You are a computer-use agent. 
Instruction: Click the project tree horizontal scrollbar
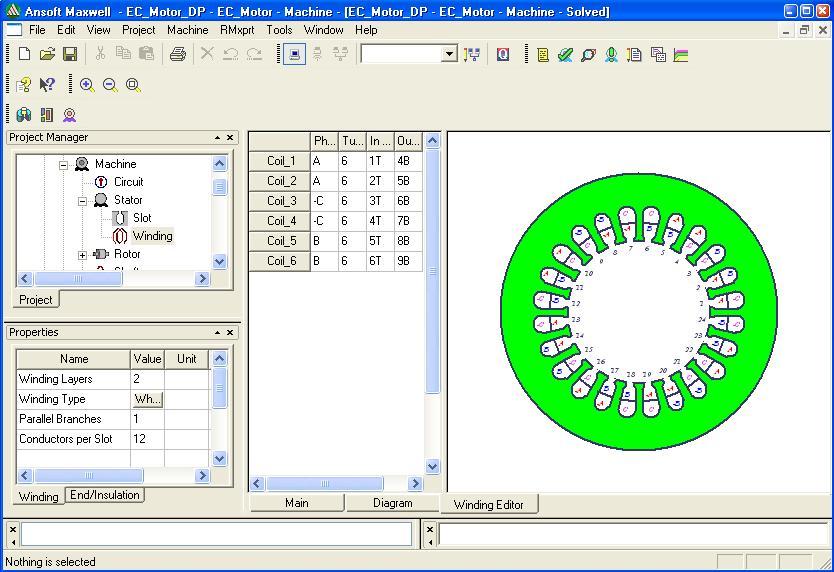[x=78, y=278]
